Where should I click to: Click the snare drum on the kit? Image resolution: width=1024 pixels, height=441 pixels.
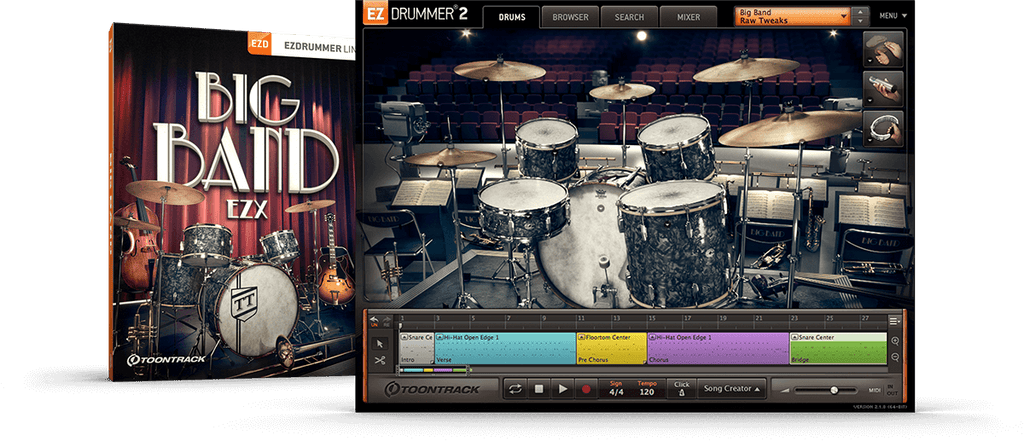[524, 209]
